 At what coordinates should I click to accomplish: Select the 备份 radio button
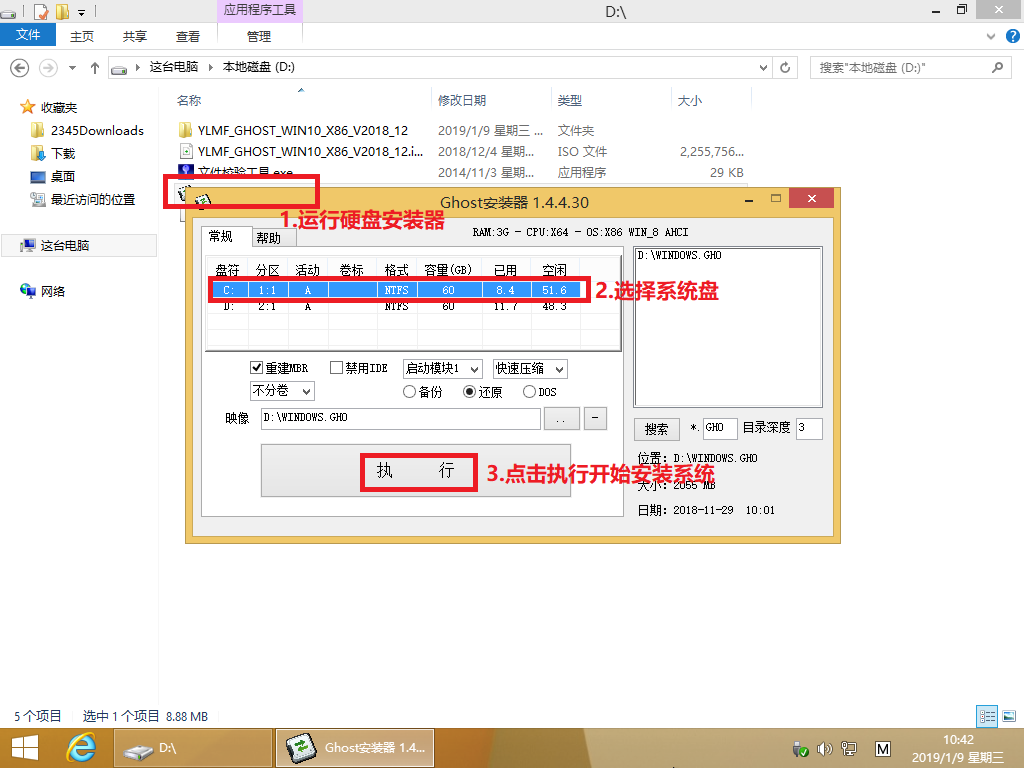409,392
